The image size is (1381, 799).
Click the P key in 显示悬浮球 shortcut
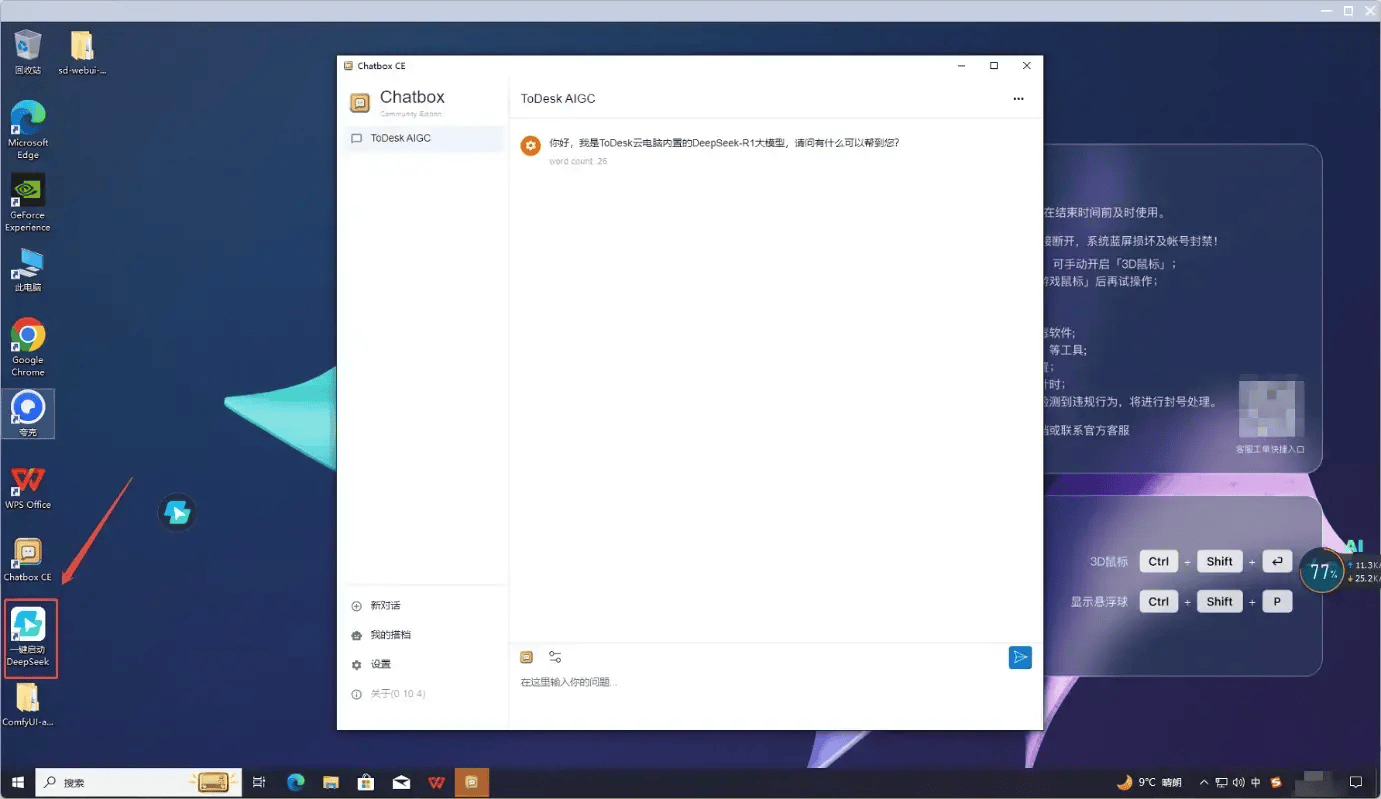click(x=1277, y=601)
